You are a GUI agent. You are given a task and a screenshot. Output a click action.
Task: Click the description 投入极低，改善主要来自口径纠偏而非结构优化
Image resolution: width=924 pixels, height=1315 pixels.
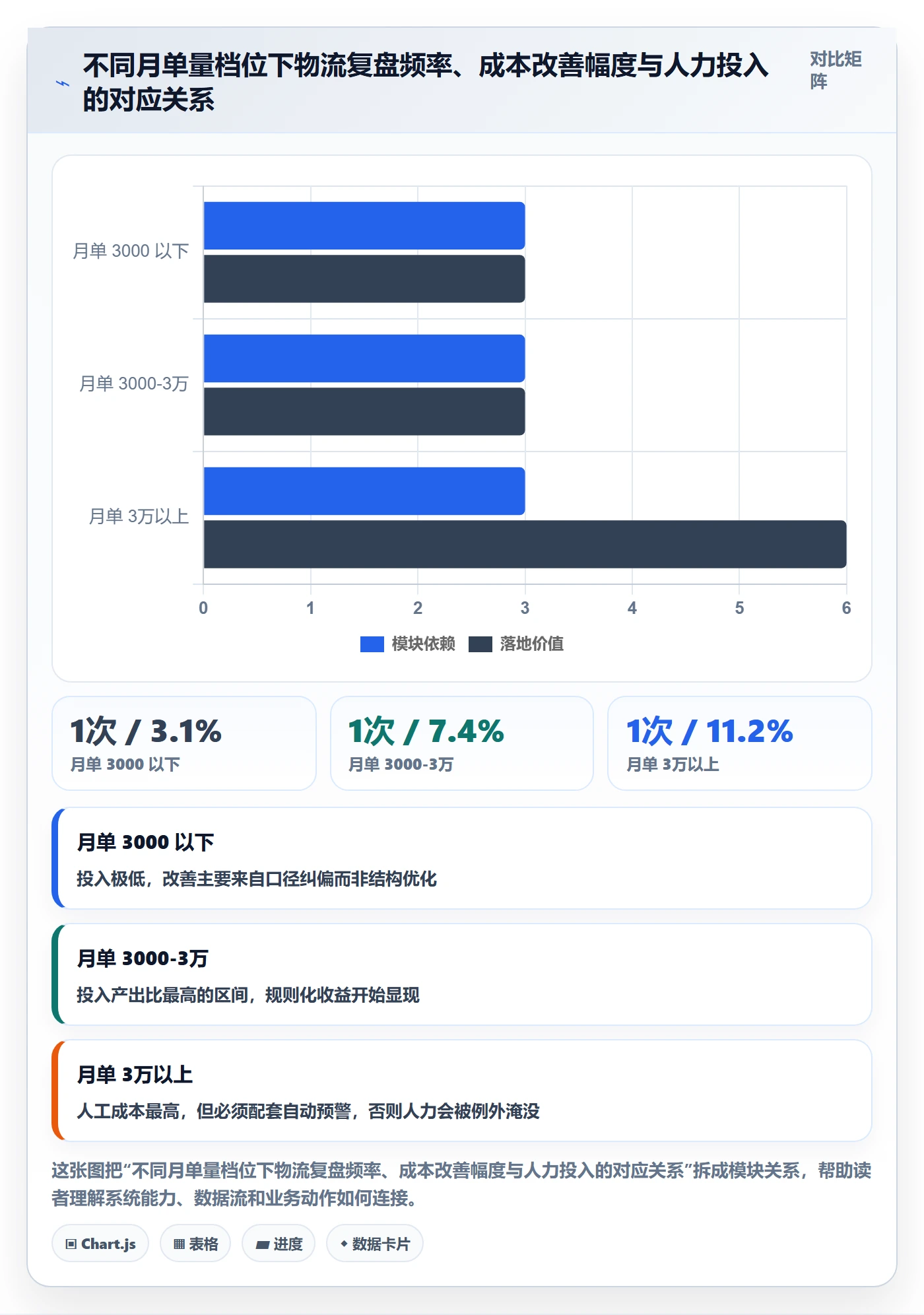(257, 879)
